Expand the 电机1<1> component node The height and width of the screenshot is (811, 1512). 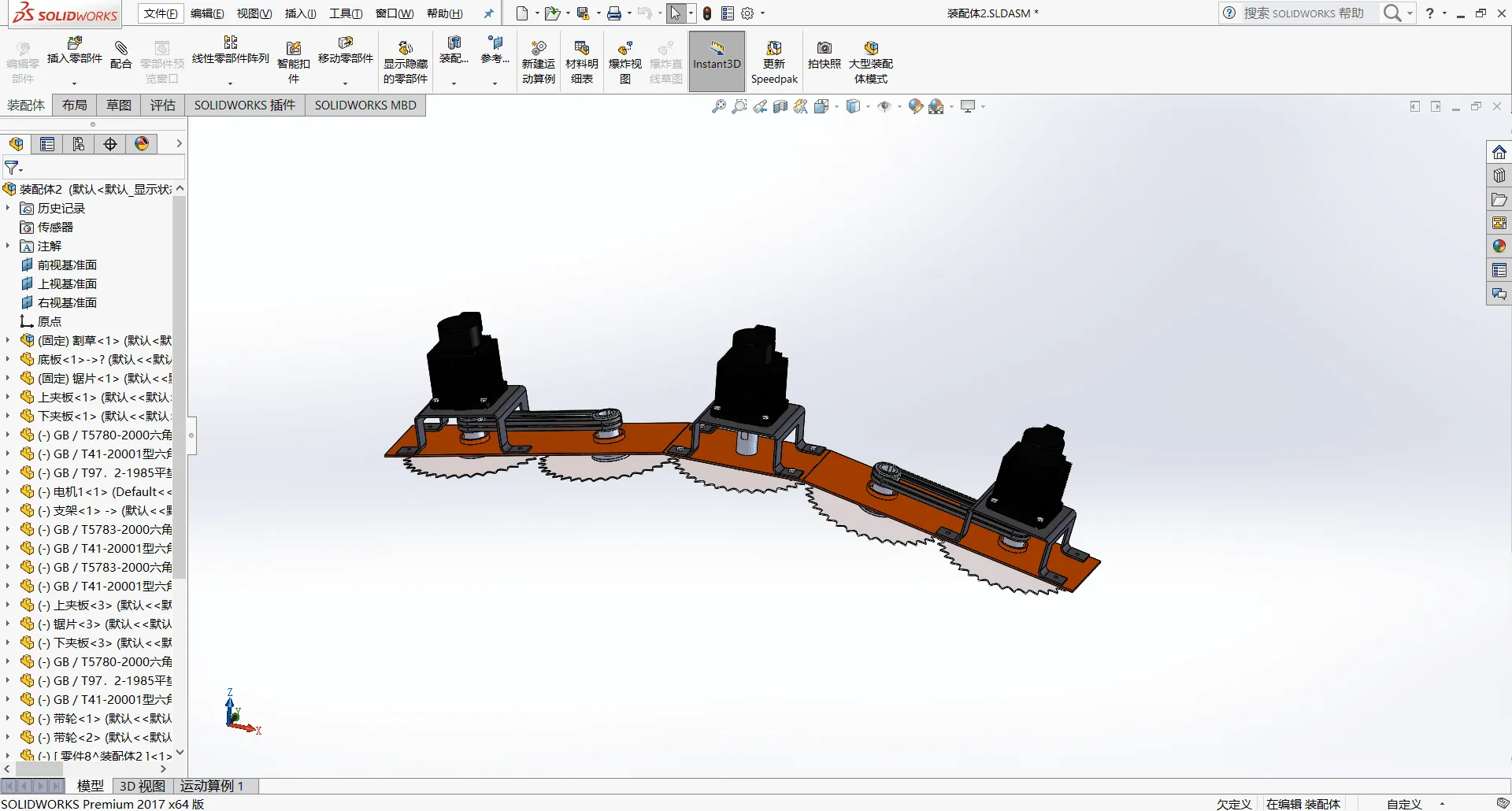(8, 491)
